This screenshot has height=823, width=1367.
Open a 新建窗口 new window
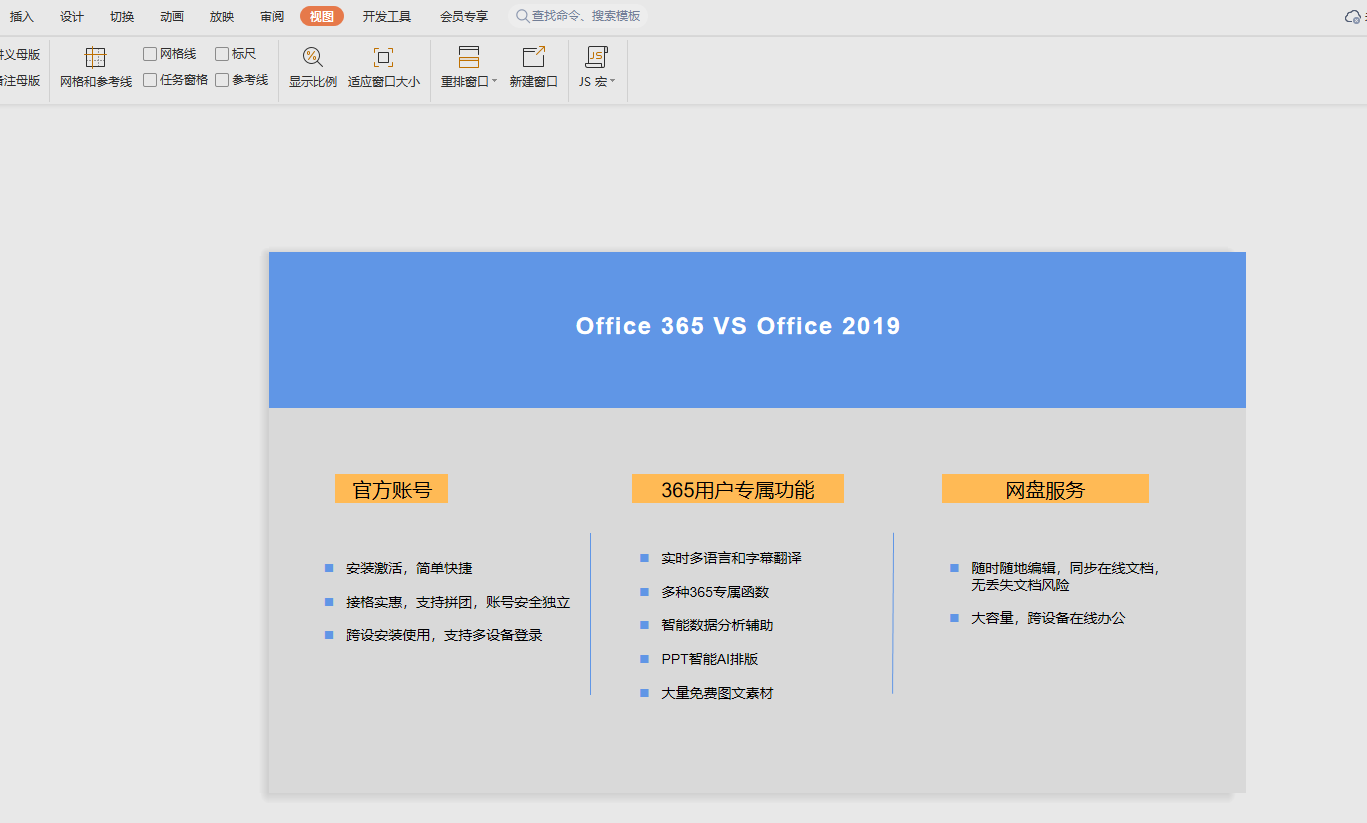[534, 68]
